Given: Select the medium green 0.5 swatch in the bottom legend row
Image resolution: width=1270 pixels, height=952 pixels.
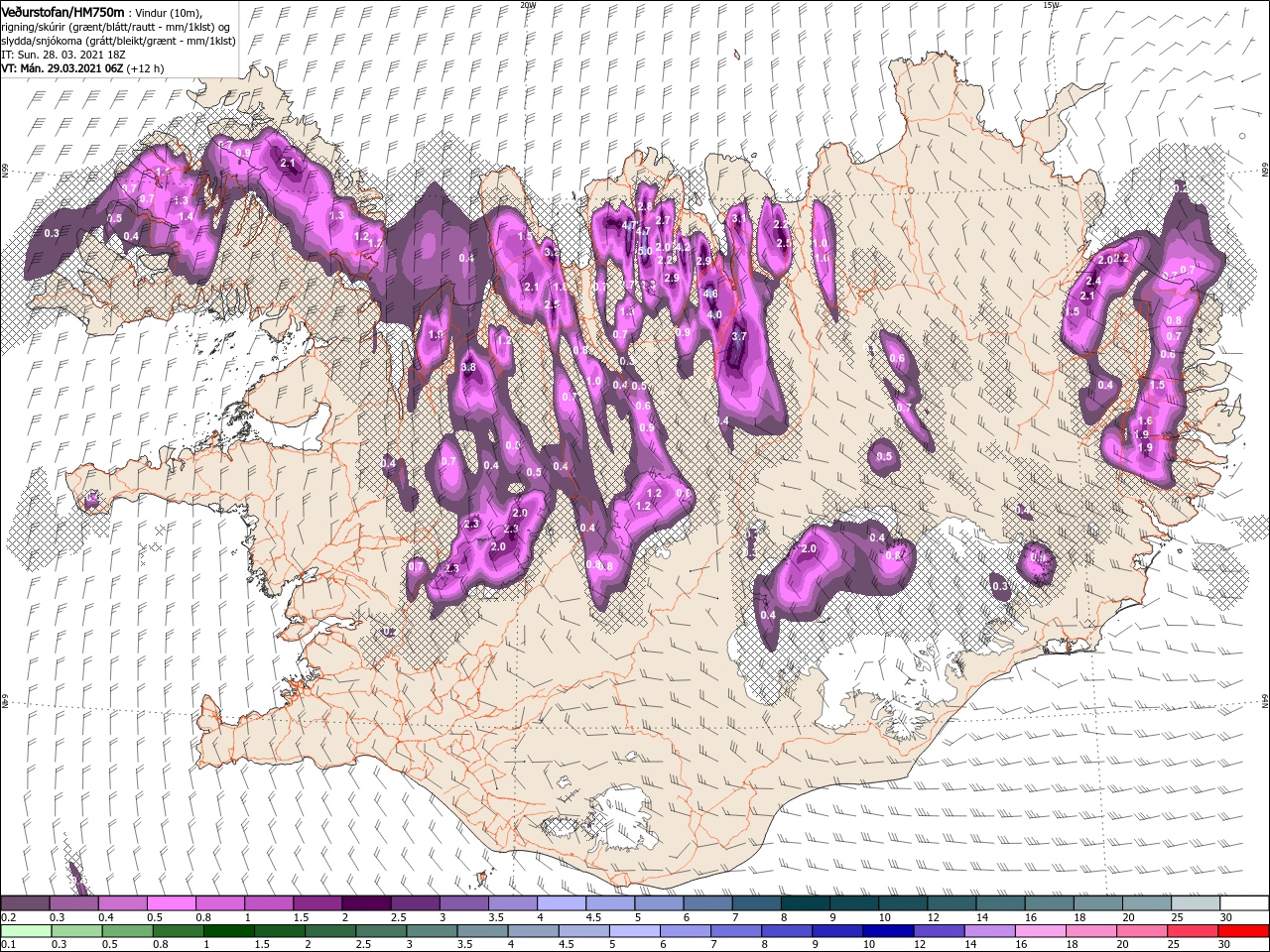Looking at the screenshot, I should [x=126, y=931].
